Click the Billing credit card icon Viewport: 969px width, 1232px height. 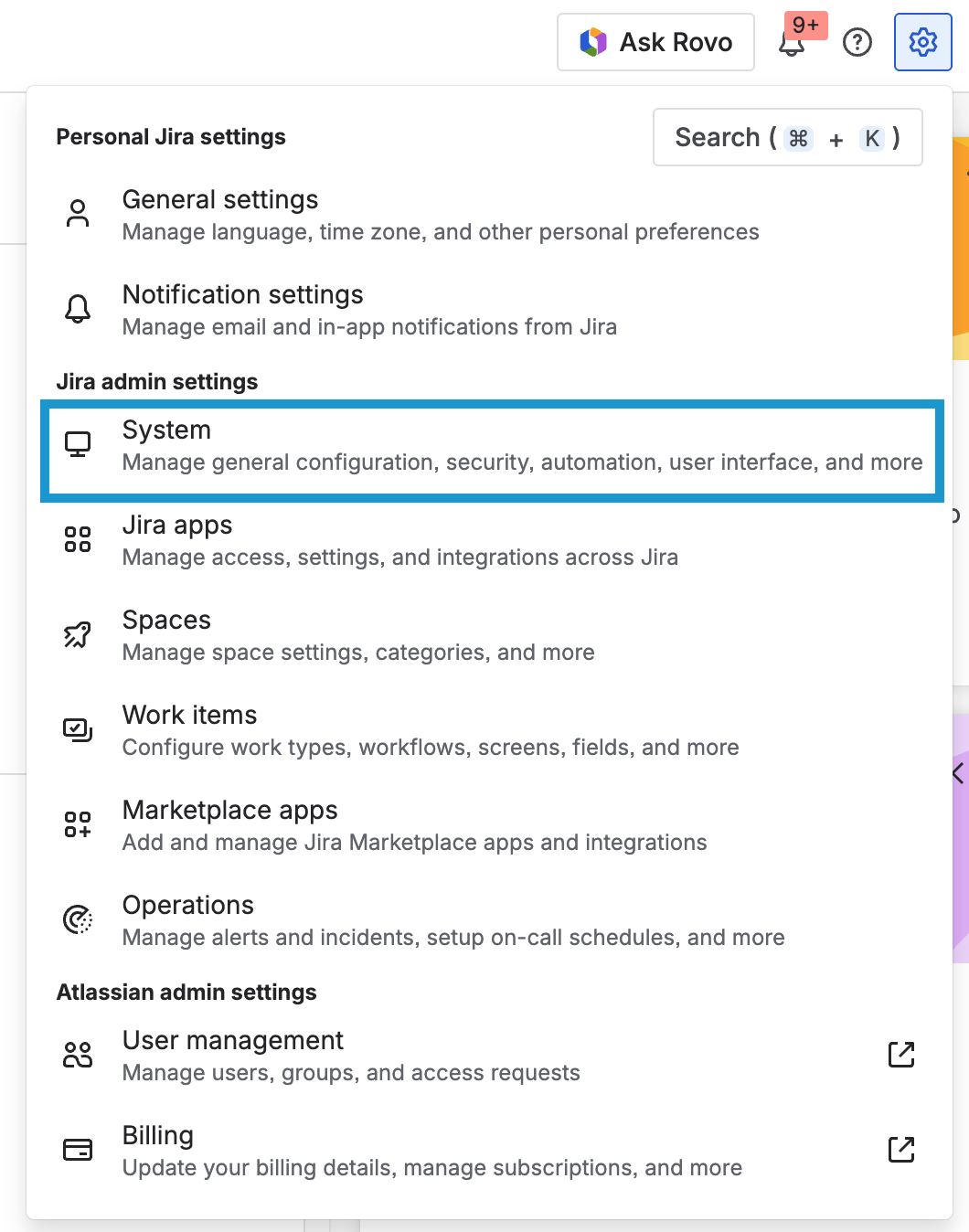point(79,1150)
